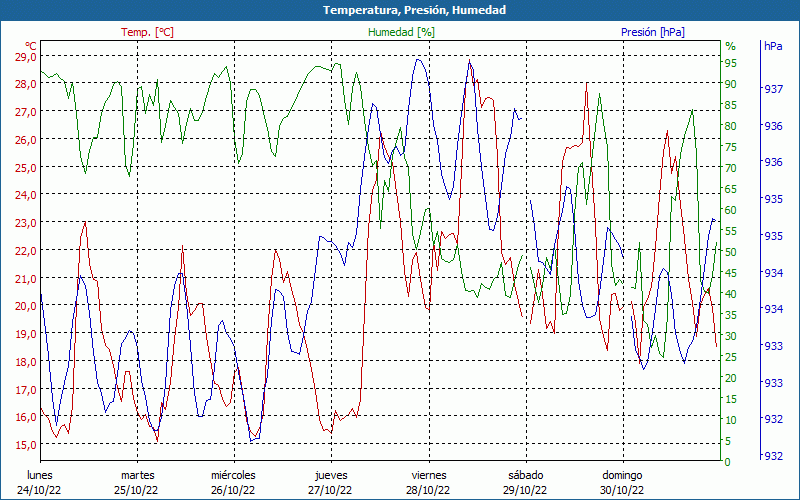Click the '18,0' temperature axis tick
The width and height of the screenshot is (800, 500).
pyautogui.click(x=26, y=361)
